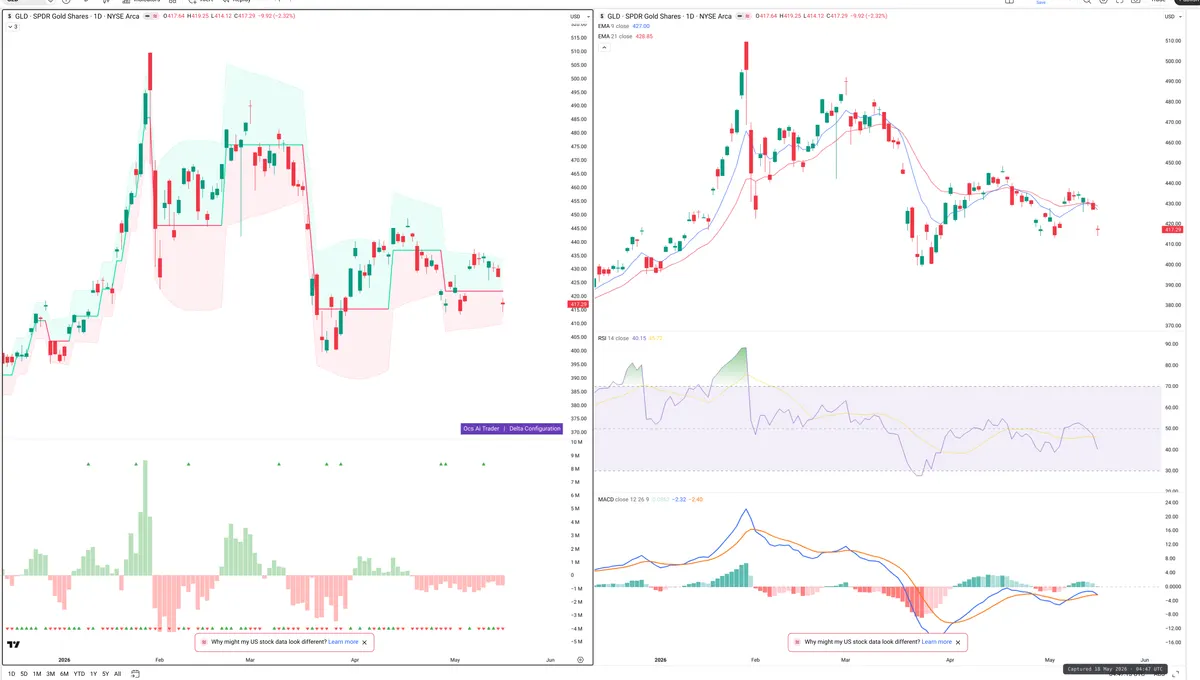Open Learn more link in left chart notice
The width and height of the screenshot is (1200, 680).
pos(343,642)
